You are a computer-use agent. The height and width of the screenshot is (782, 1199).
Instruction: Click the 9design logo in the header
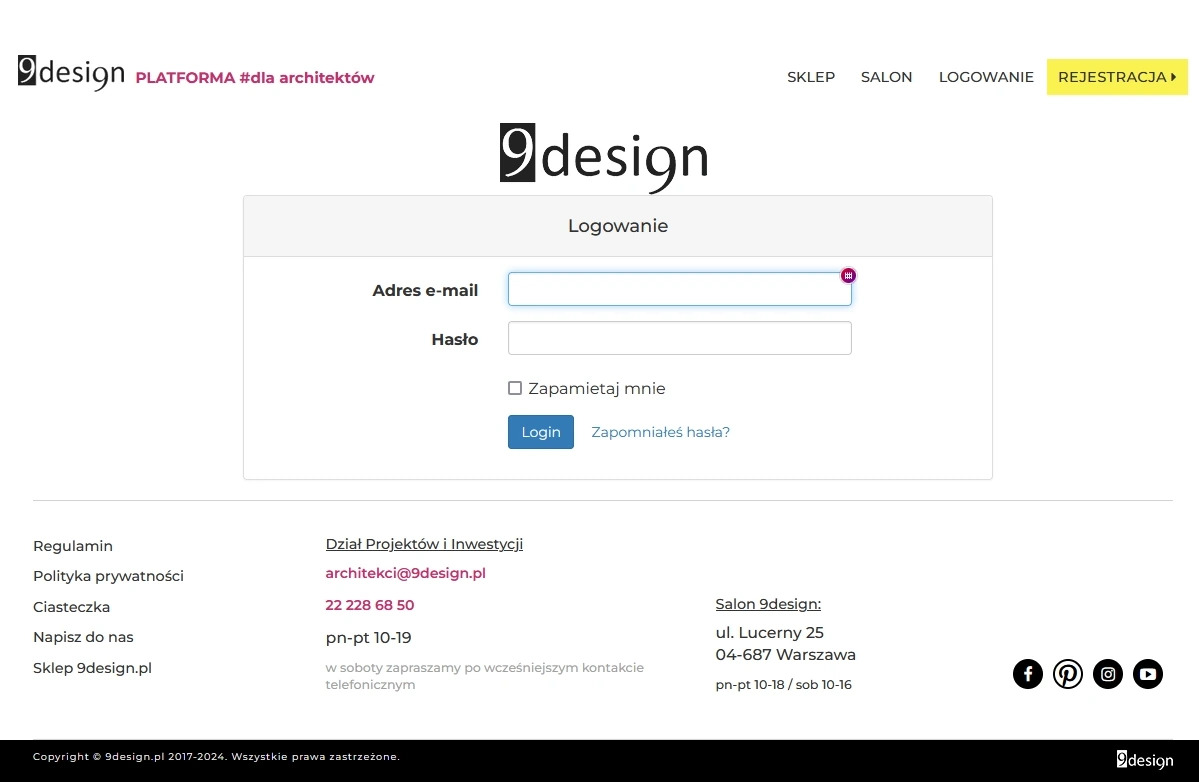70,72
